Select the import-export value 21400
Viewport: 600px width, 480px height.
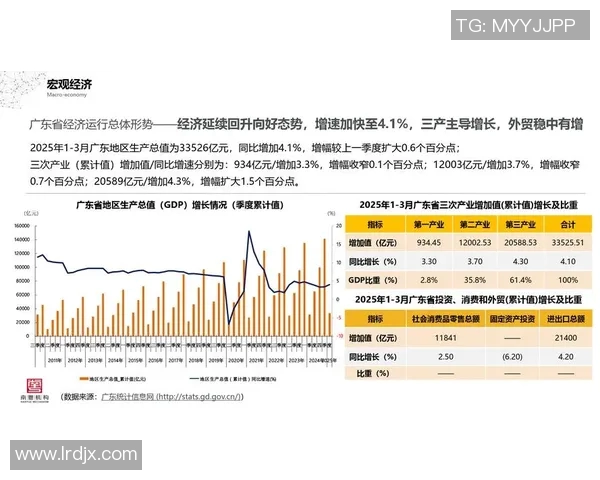coord(566,338)
